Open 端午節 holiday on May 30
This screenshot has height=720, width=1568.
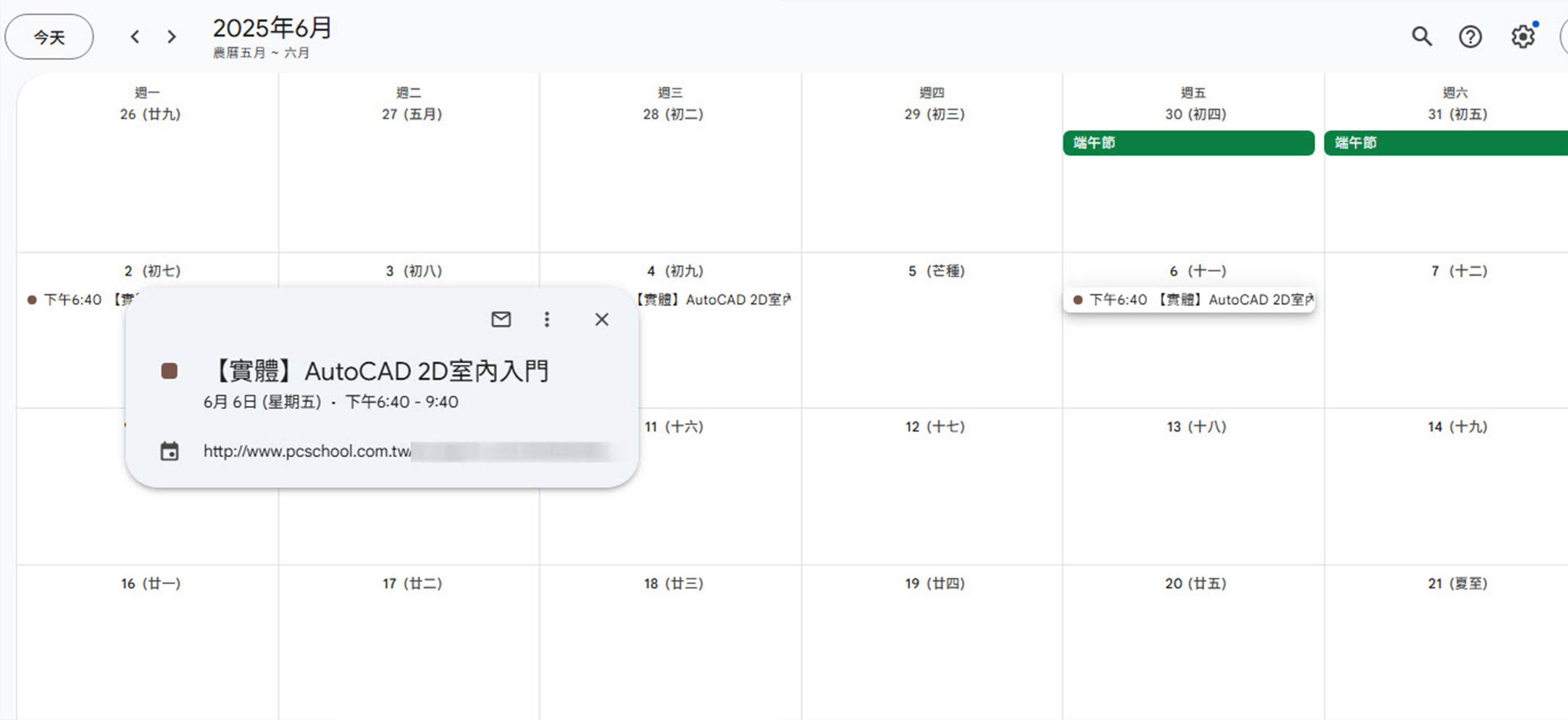point(1189,142)
